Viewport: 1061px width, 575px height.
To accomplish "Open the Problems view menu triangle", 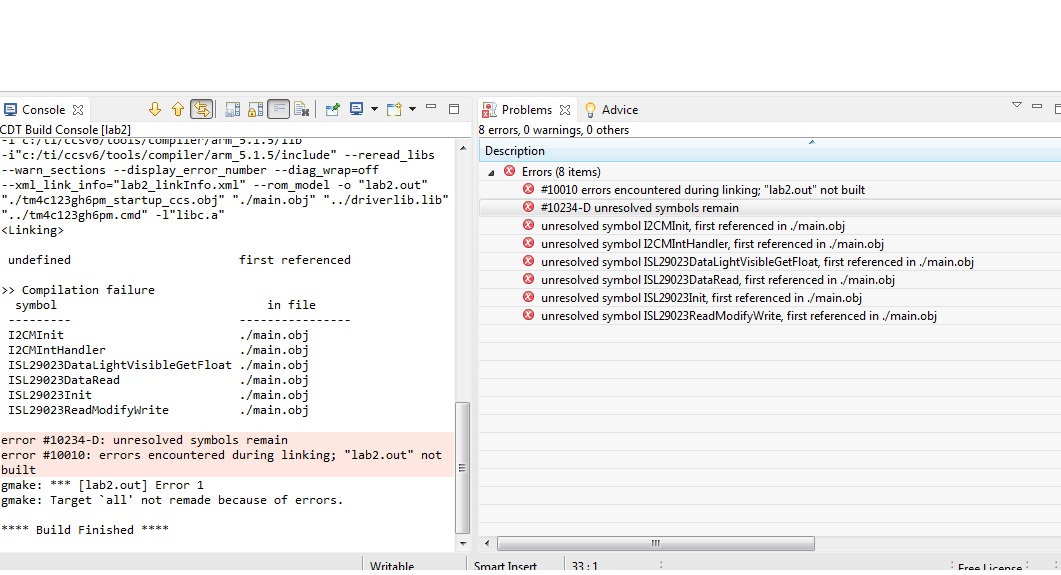I will point(1016,106).
